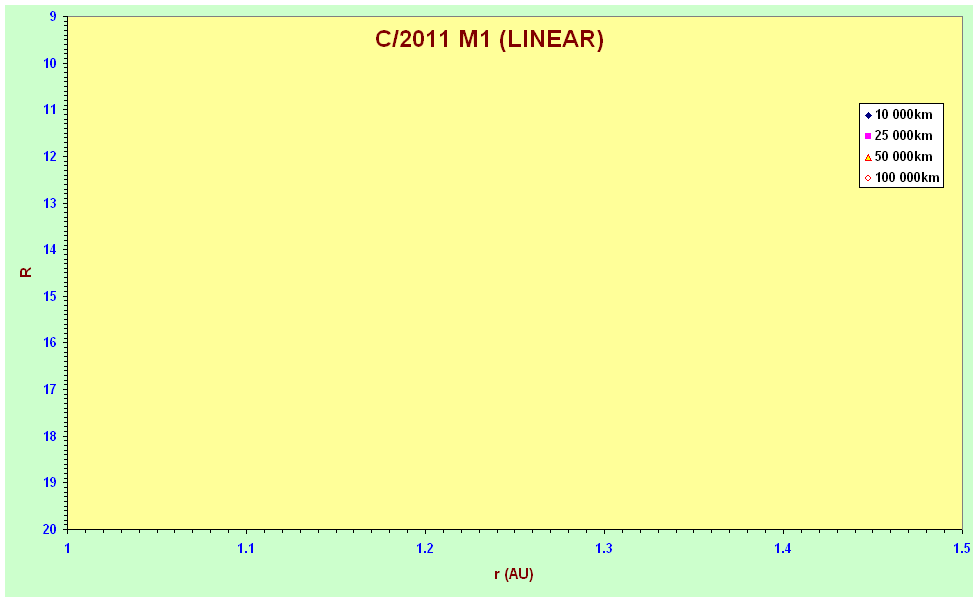This screenshot has width=978, height=601.
Task: Click the 50 000km legend entry
Action: coord(899,156)
